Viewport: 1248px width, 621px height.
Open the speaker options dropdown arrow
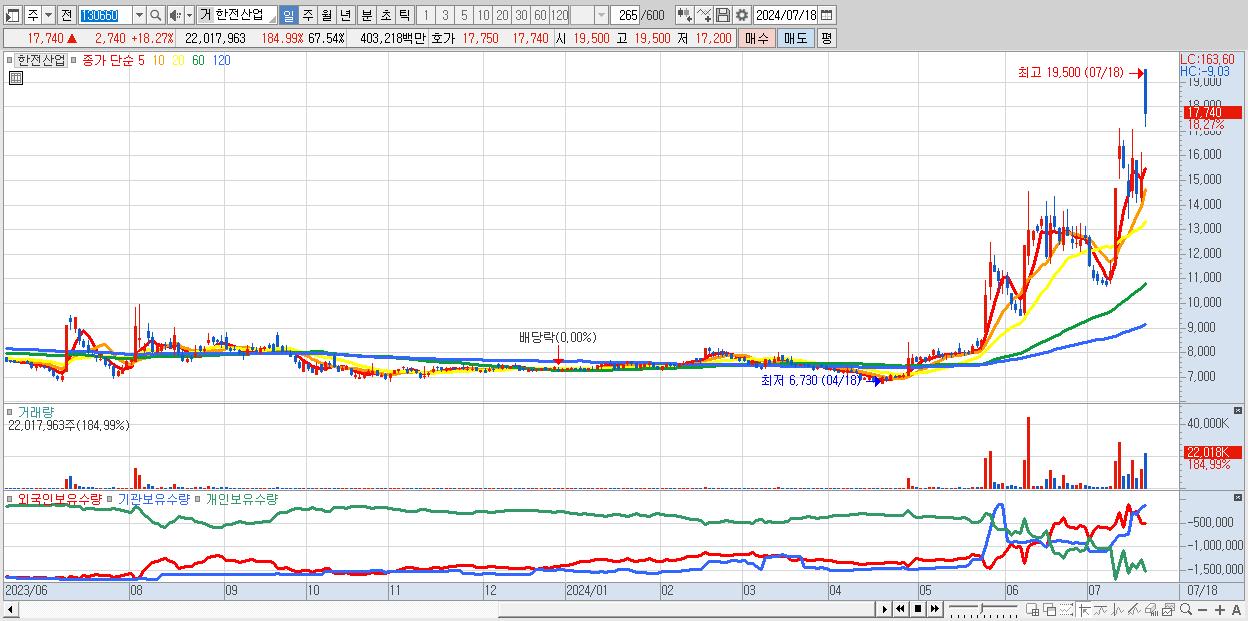189,15
